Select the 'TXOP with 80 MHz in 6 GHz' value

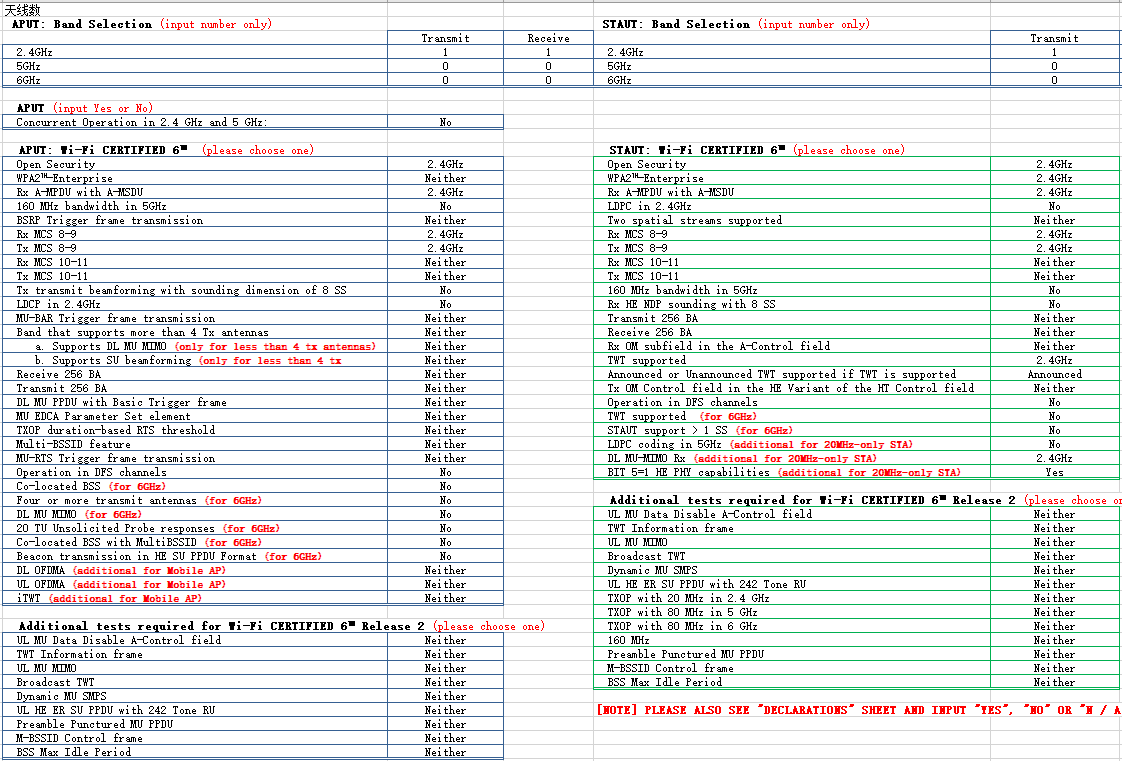point(1054,627)
